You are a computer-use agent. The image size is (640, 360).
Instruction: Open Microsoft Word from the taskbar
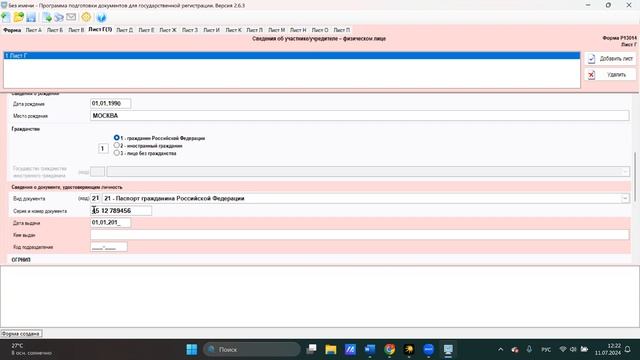(x=370, y=349)
